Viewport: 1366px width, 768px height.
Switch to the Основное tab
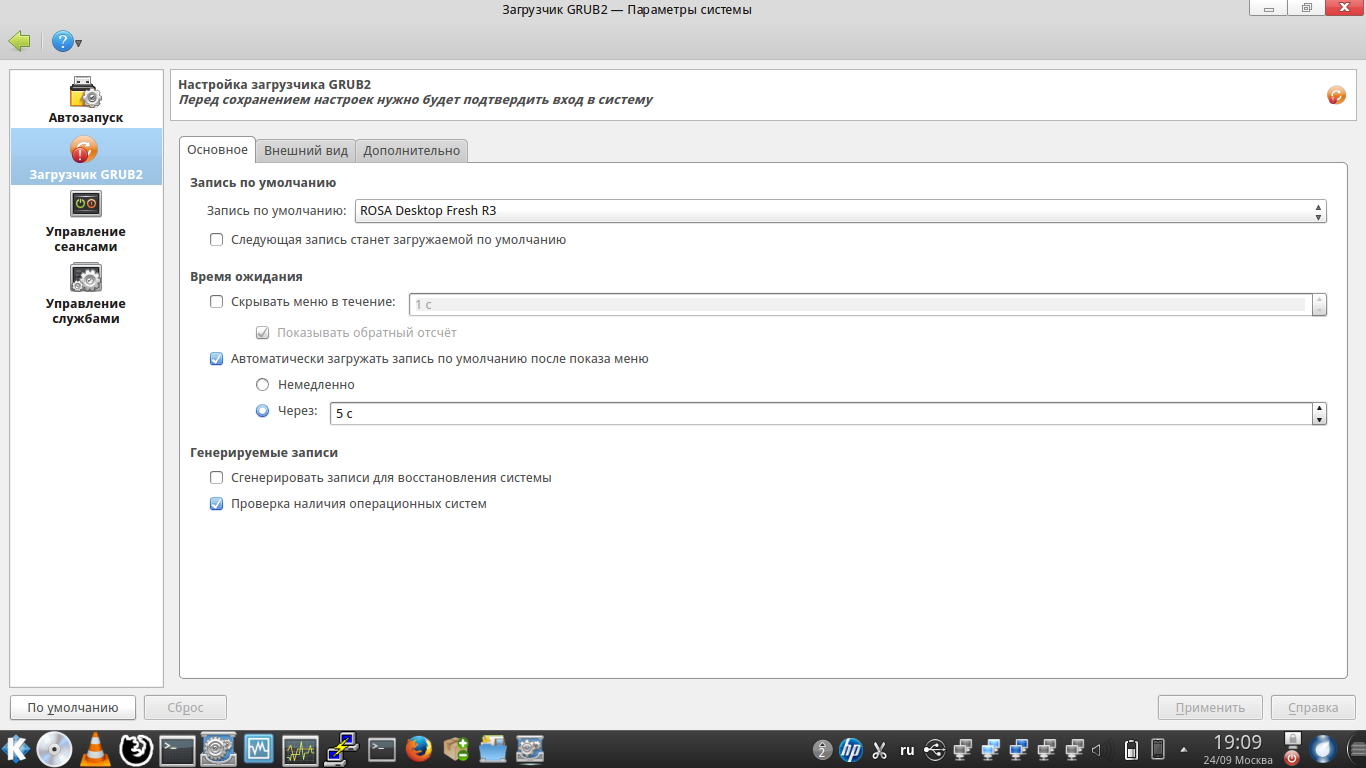(x=217, y=150)
